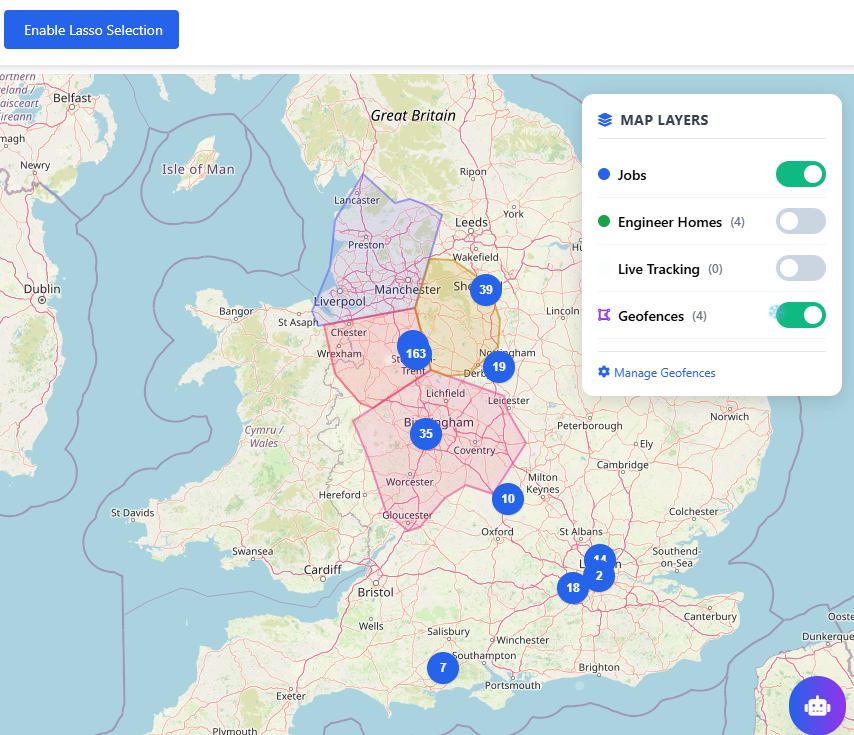
Task: Click the Manage Geofences gear icon
Action: [604, 372]
